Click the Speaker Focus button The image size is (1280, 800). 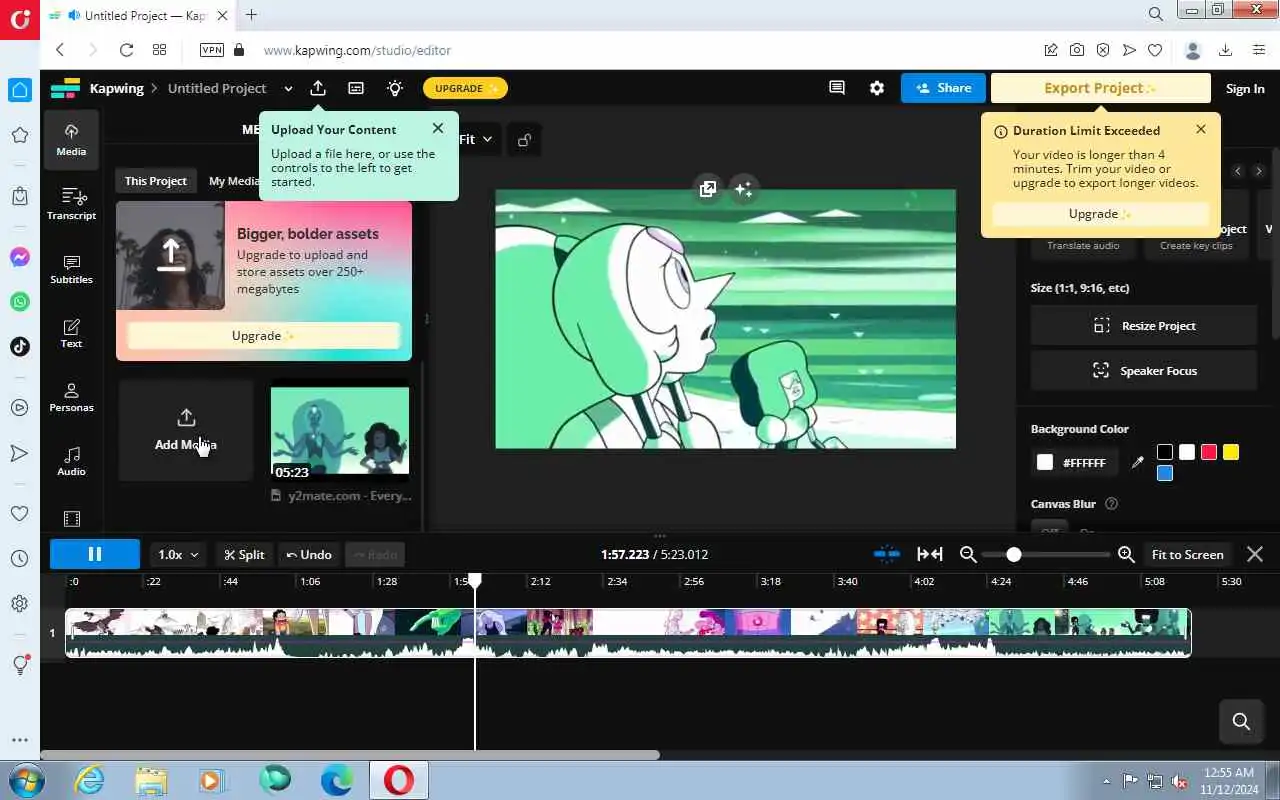coord(1144,371)
